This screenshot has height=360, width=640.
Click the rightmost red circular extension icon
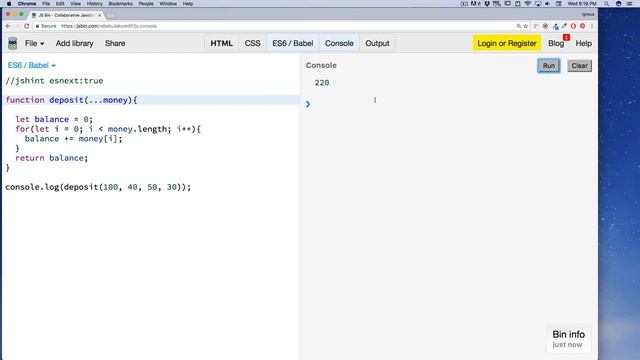[x=582, y=26]
